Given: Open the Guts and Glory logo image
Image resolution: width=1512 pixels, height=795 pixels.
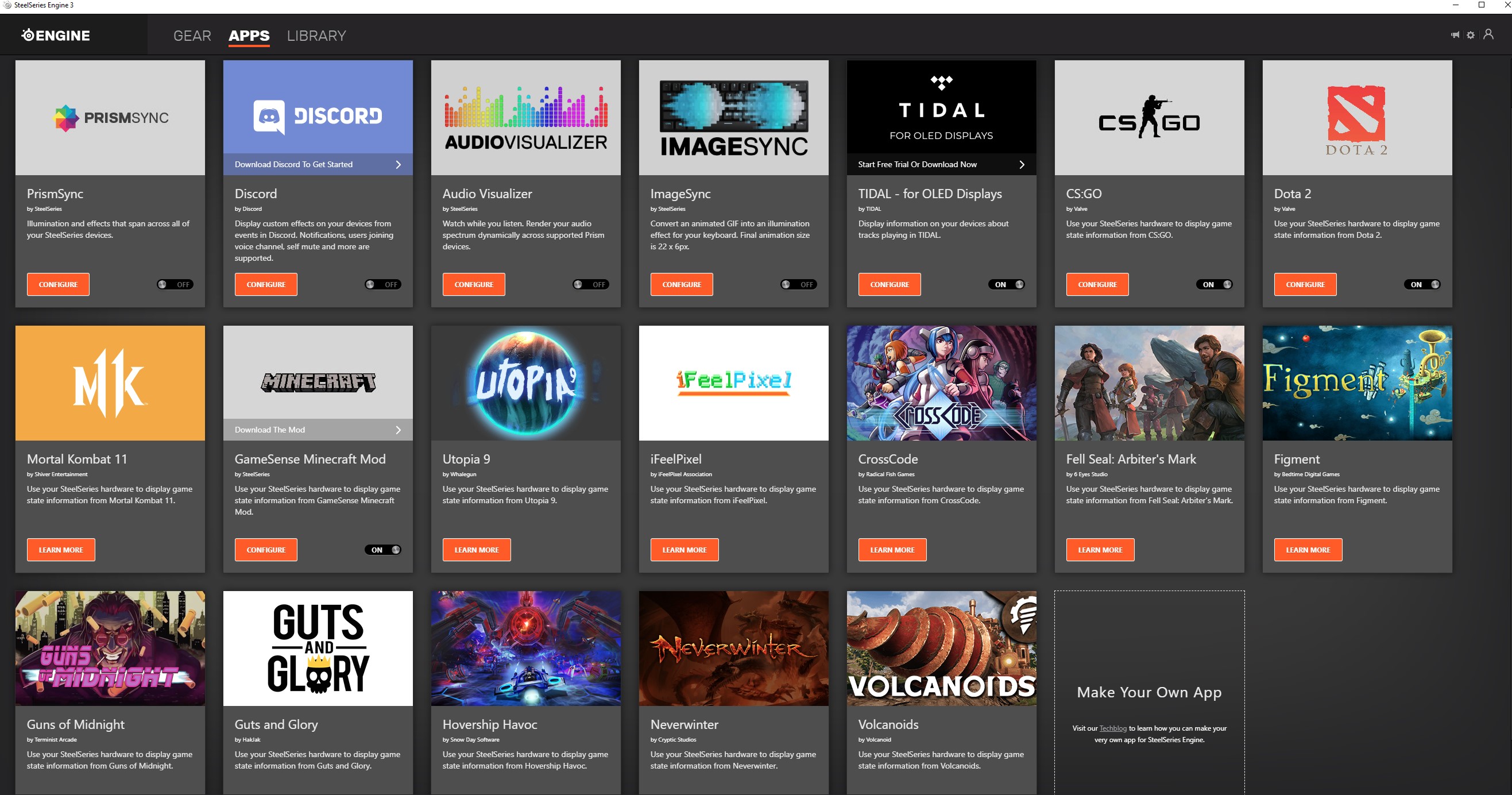Looking at the screenshot, I should [x=318, y=648].
